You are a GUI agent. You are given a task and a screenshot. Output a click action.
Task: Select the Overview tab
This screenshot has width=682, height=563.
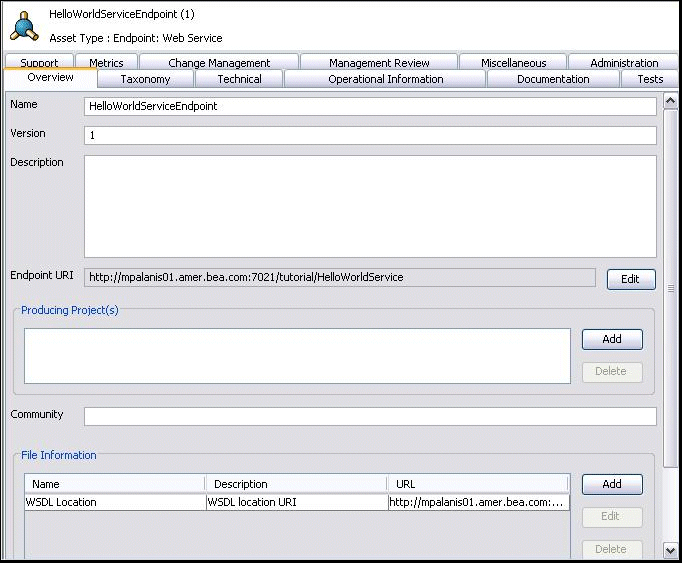(x=50, y=78)
